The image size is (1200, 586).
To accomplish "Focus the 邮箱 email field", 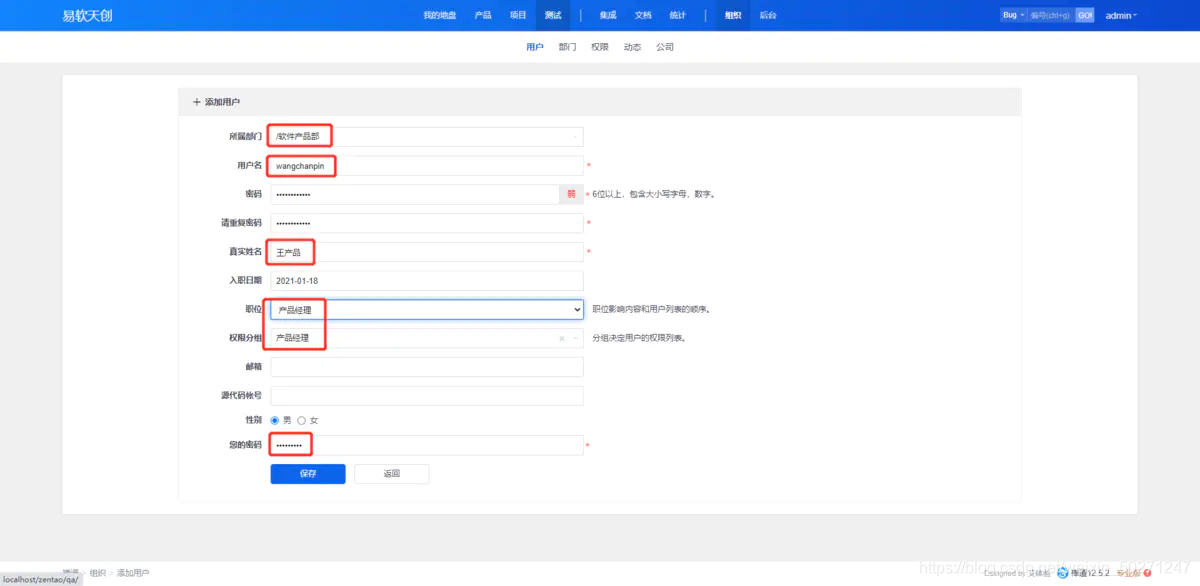I will [427, 367].
